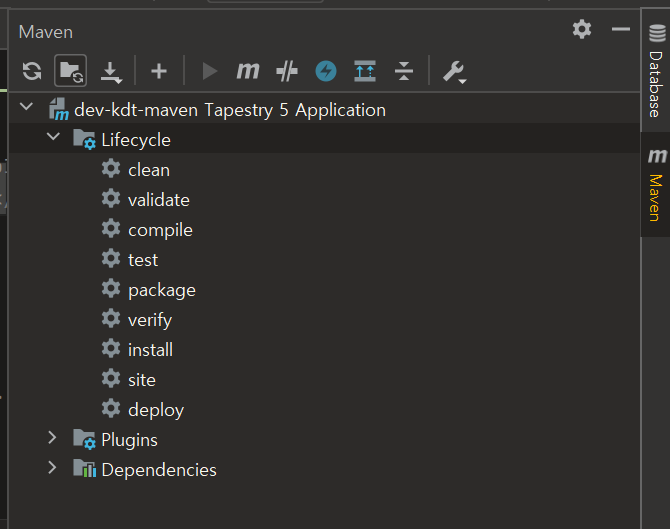The image size is (670, 529).
Task: Click the gear icon beside site
Action: (x=111, y=378)
